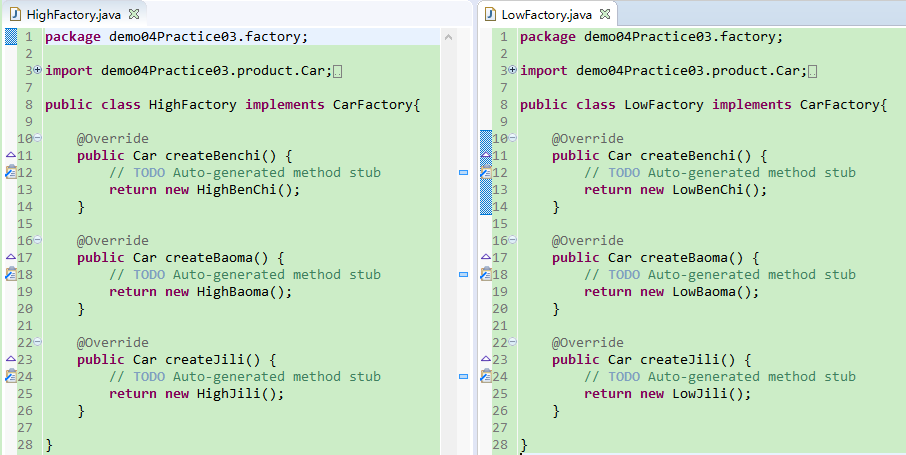Jump to line 24 TODO overview ruler marker in HighFactory
The image size is (906, 455).
[x=463, y=376]
